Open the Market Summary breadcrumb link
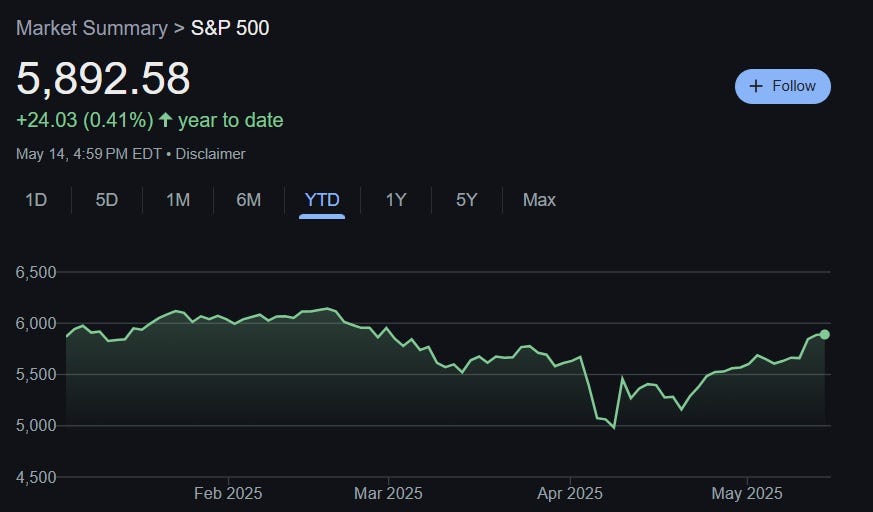 pyautogui.click(x=92, y=28)
